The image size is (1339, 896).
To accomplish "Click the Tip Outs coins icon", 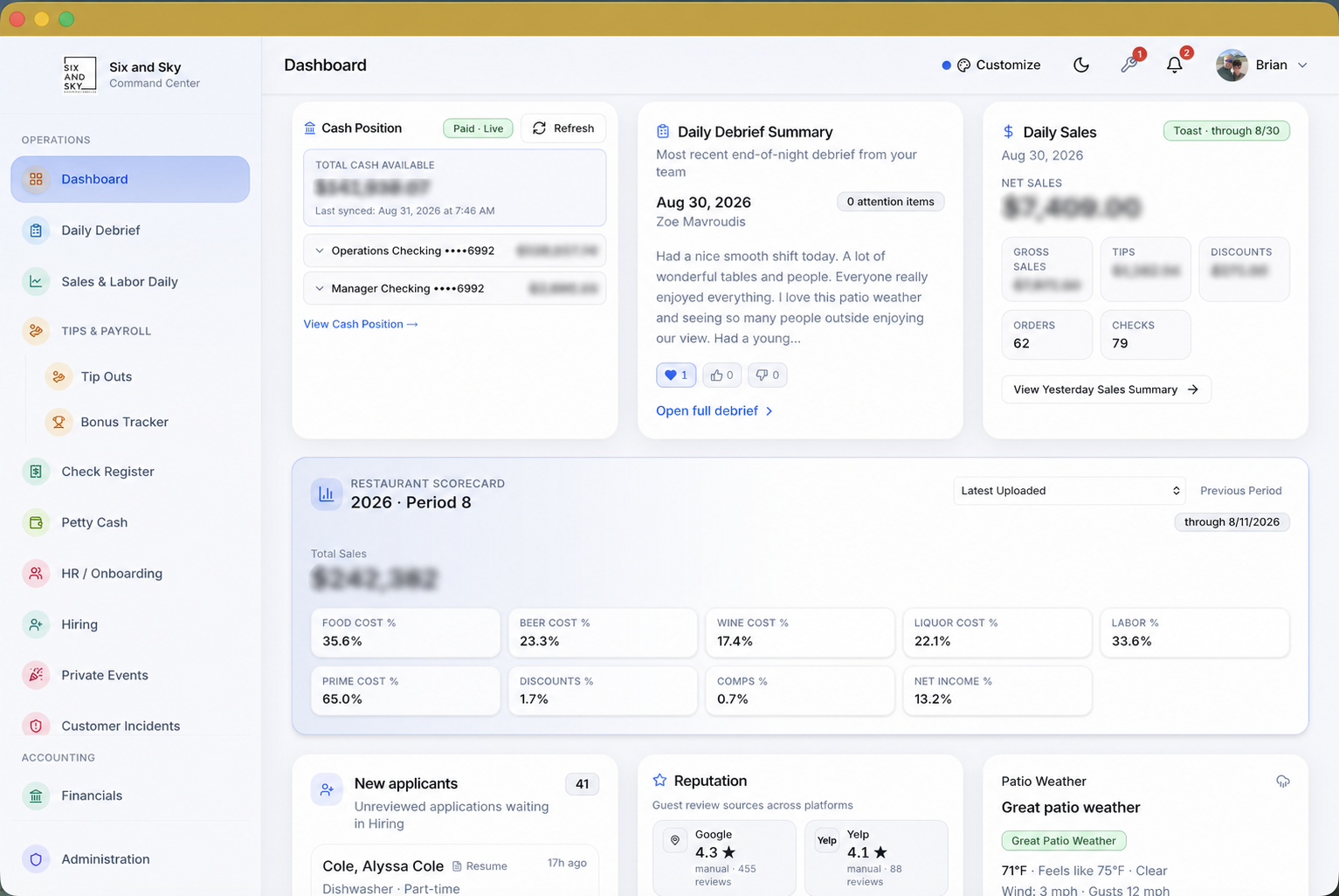I will (59, 376).
